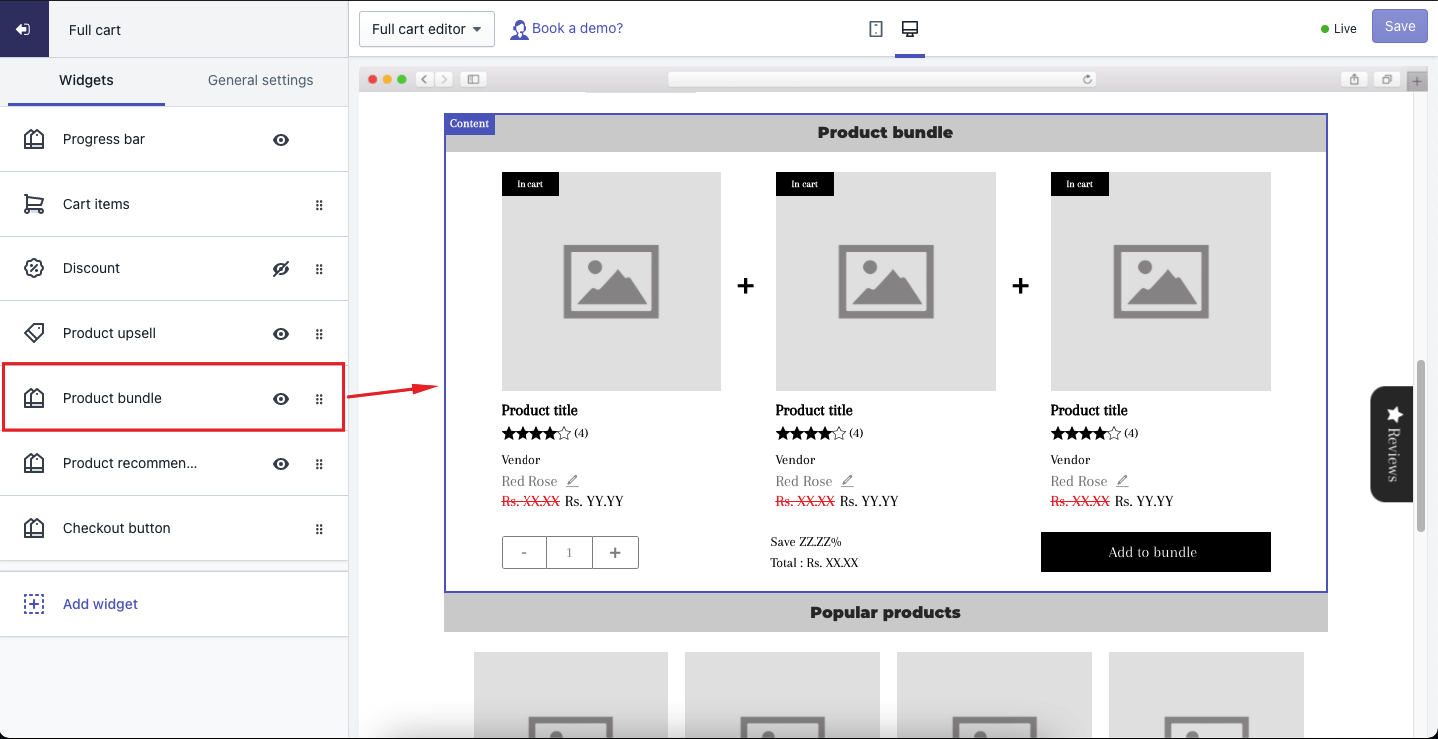
Task: Click the Checkout button widget icon
Action: pyautogui.click(x=34, y=528)
